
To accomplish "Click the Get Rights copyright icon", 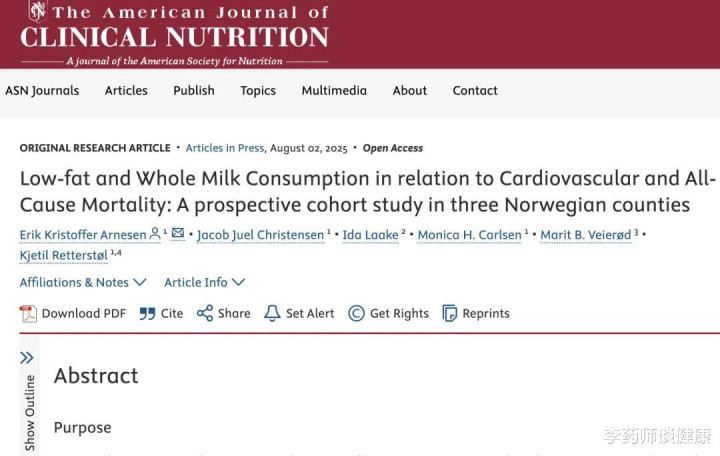I will 356,313.
